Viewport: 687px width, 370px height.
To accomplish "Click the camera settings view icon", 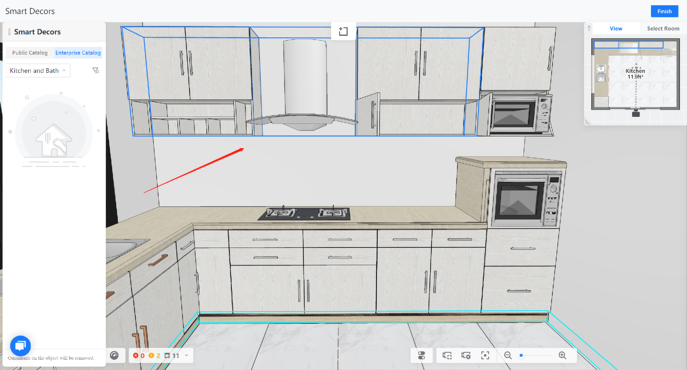I will (x=466, y=356).
